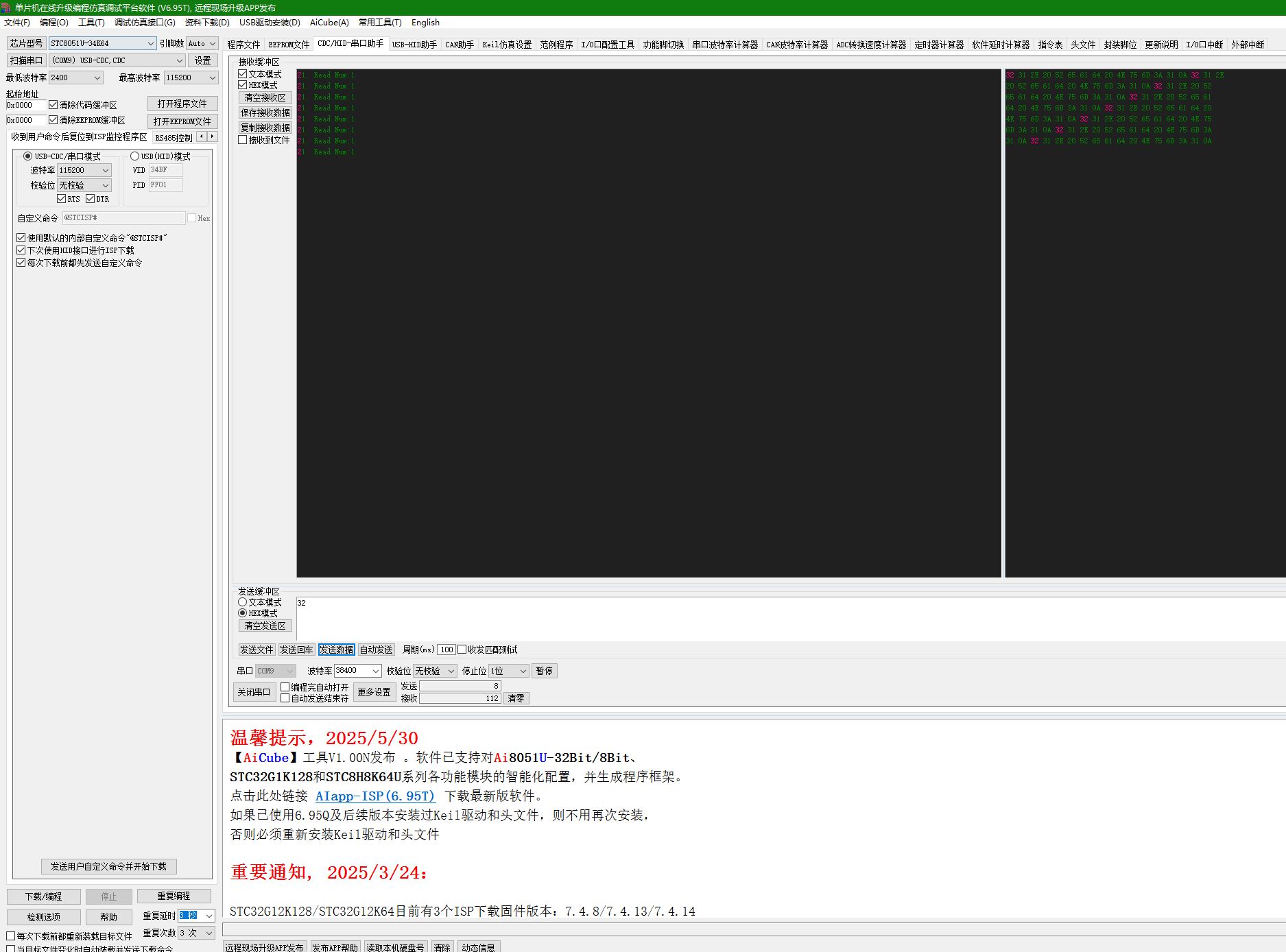The height and width of the screenshot is (952, 1286).
Task: Click 扫描串口 button
Action: pyautogui.click(x=26, y=60)
